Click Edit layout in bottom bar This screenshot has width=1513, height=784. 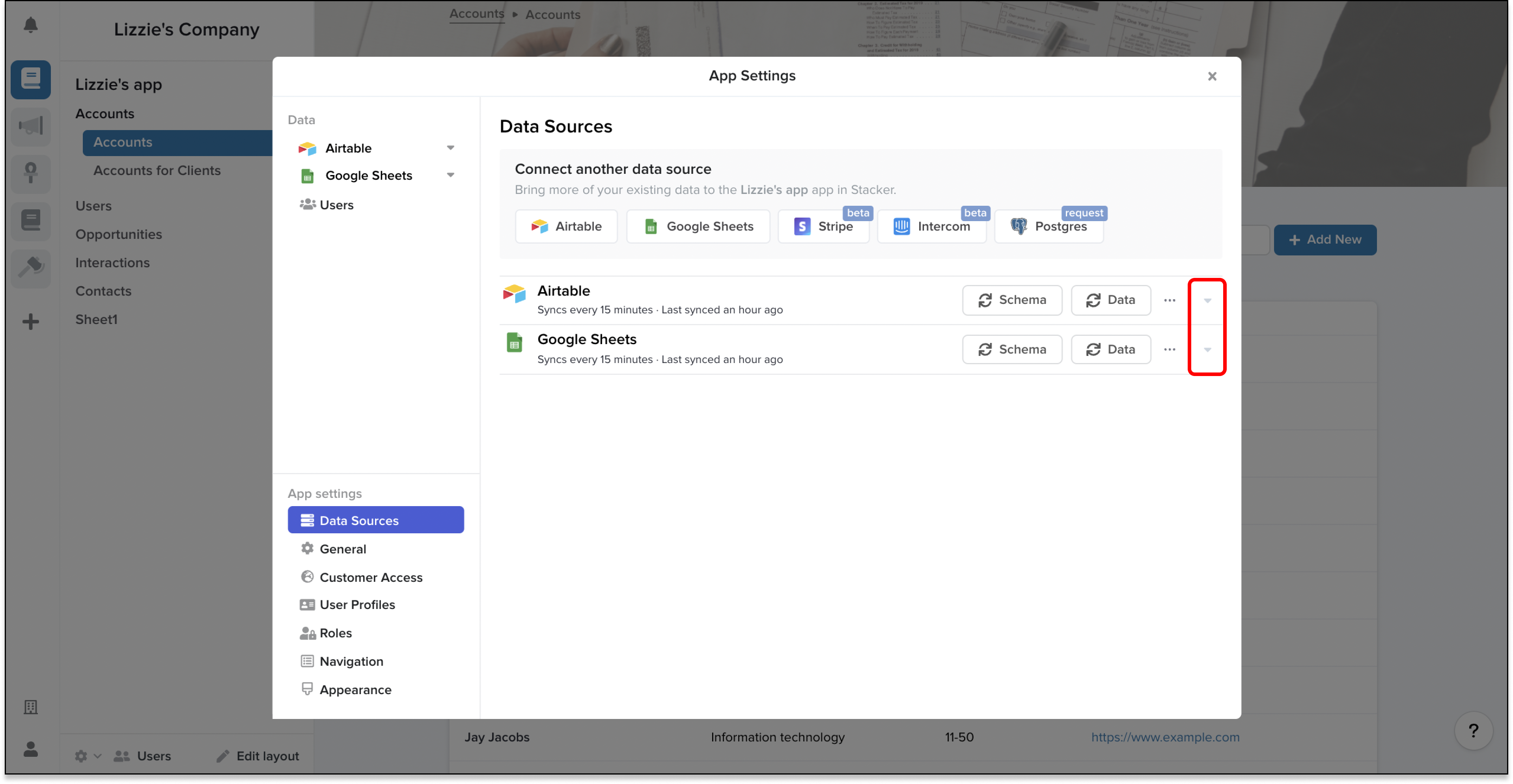pyautogui.click(x=258, y=756)
